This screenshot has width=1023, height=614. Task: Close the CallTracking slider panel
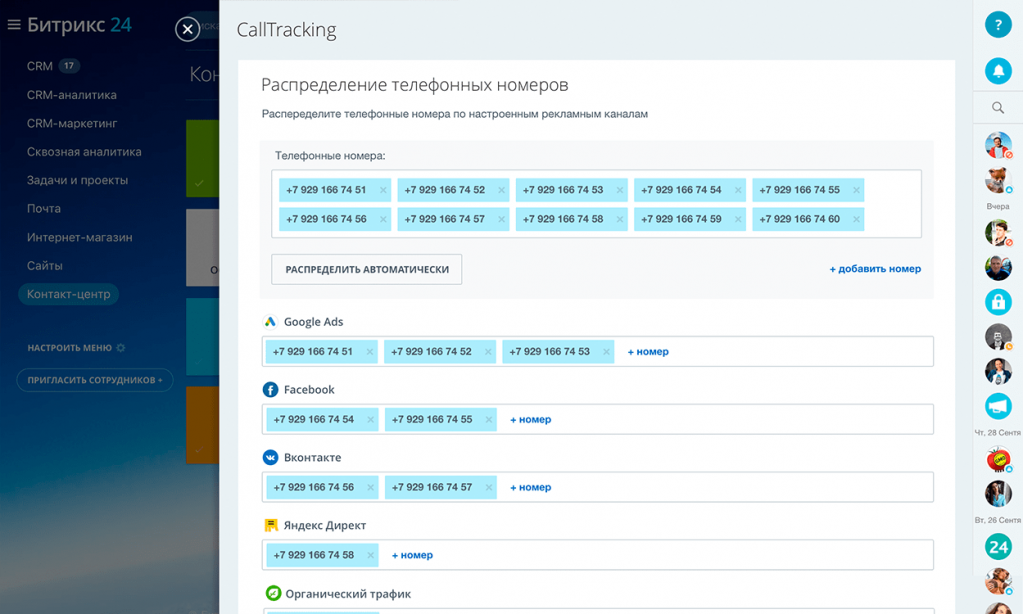[187, 29]
